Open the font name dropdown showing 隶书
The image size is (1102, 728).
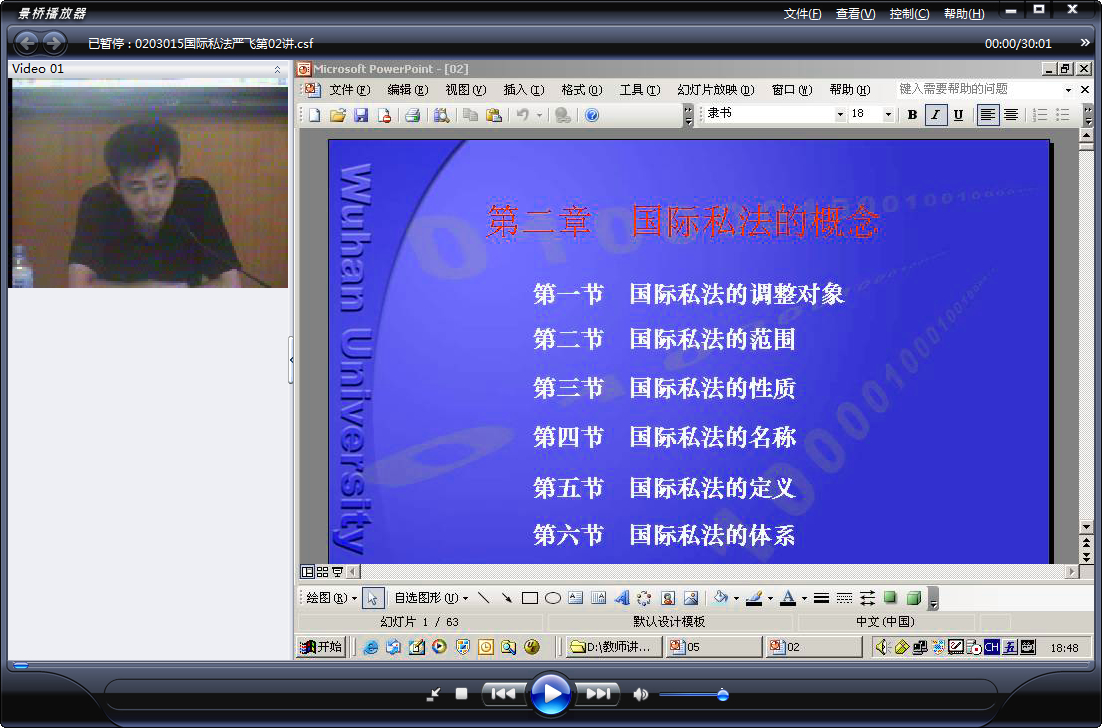840,115
